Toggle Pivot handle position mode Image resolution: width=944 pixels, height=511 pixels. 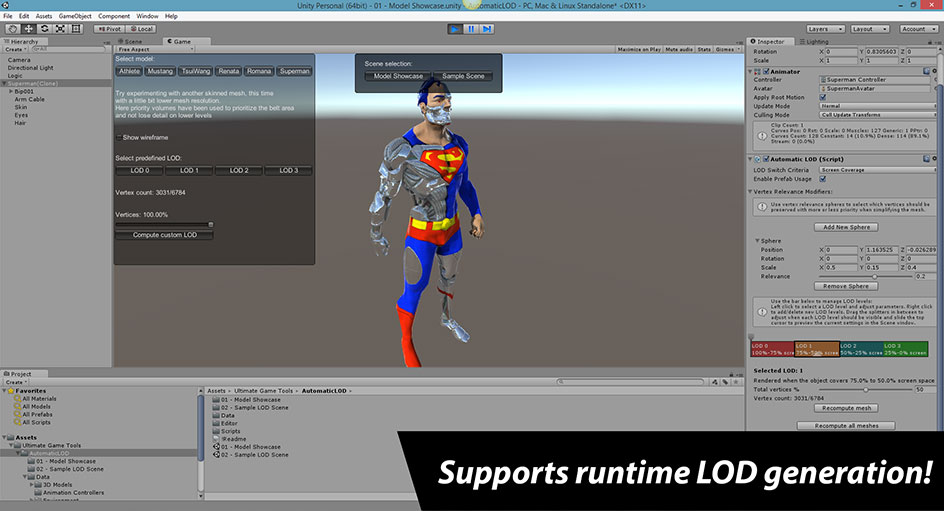110,29
